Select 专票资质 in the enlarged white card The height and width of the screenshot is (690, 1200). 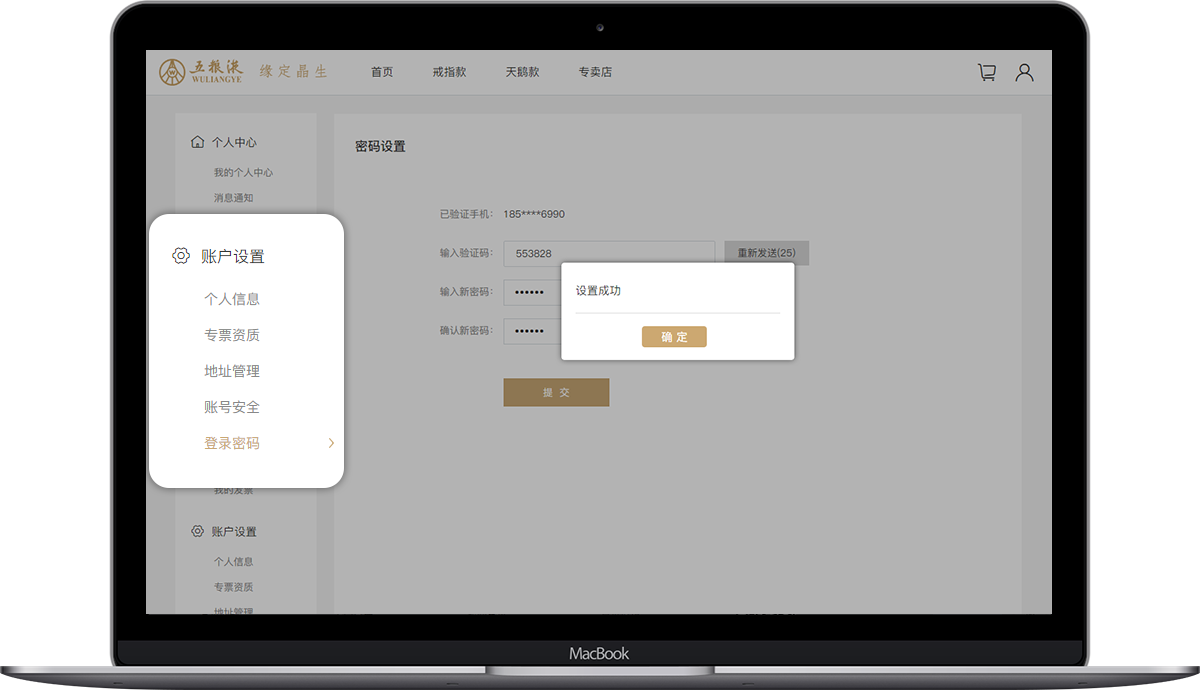pyautogui.click(x=232, y=335)
